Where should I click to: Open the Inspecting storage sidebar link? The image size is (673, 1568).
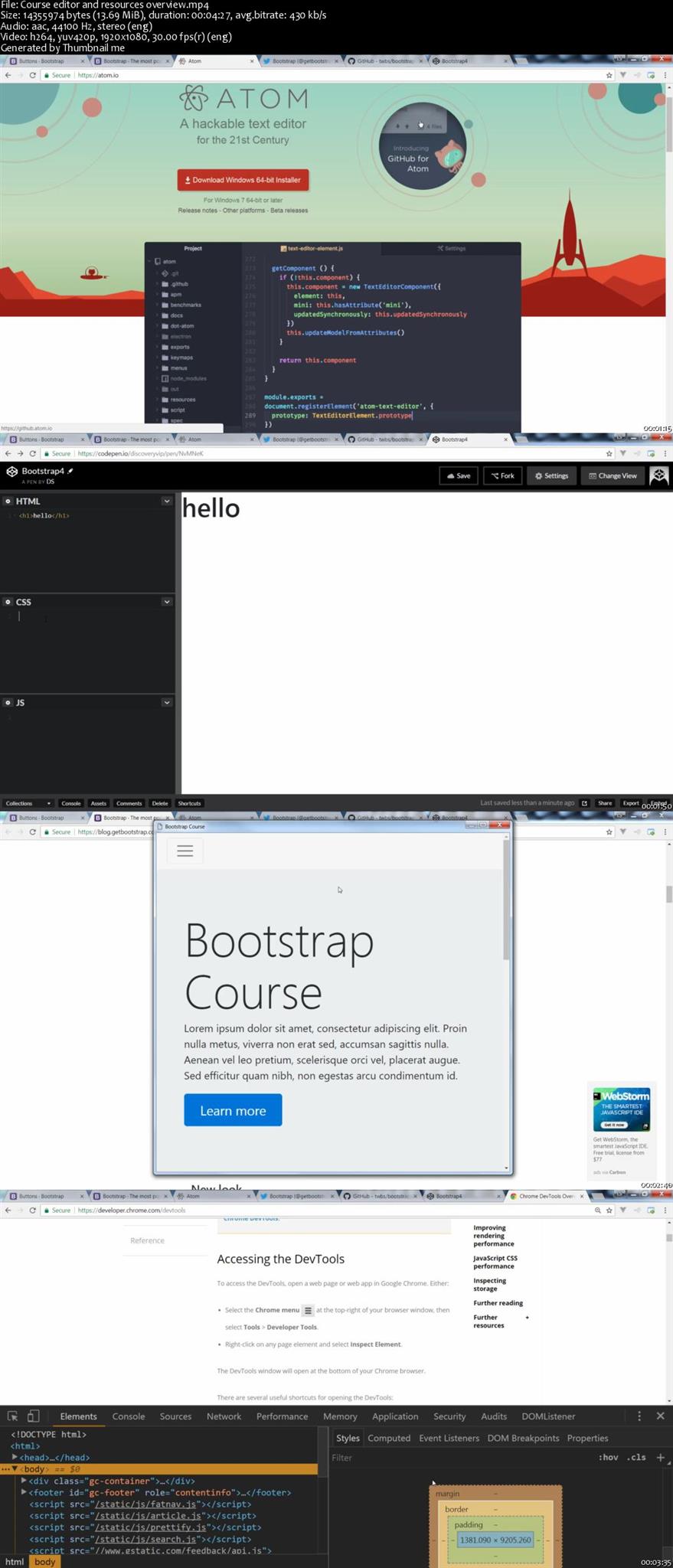point(490,1285)
